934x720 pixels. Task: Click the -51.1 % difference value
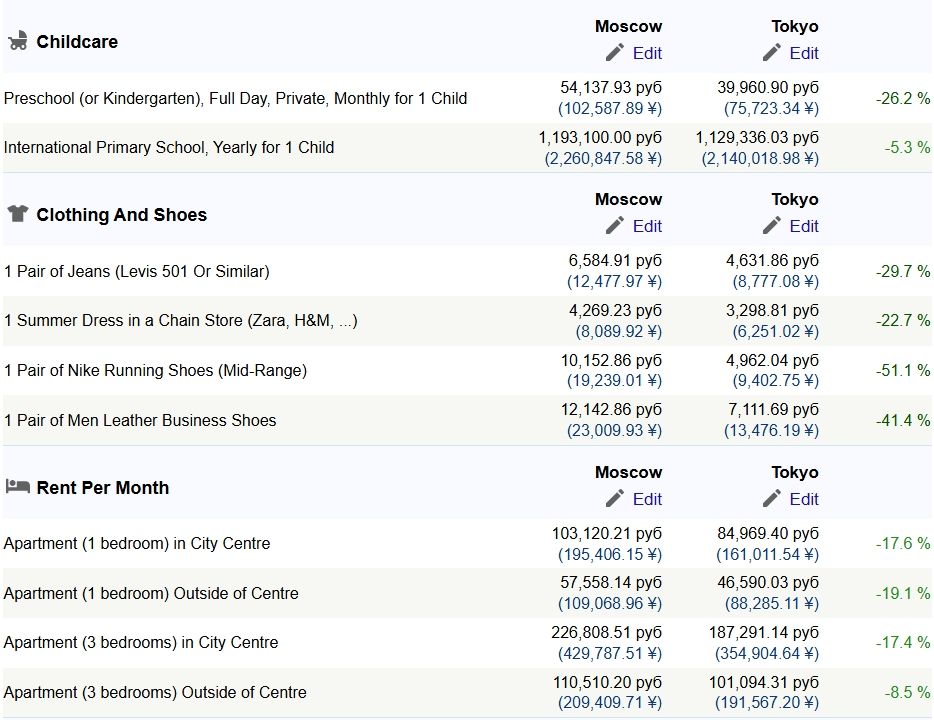tap(903, 370)
